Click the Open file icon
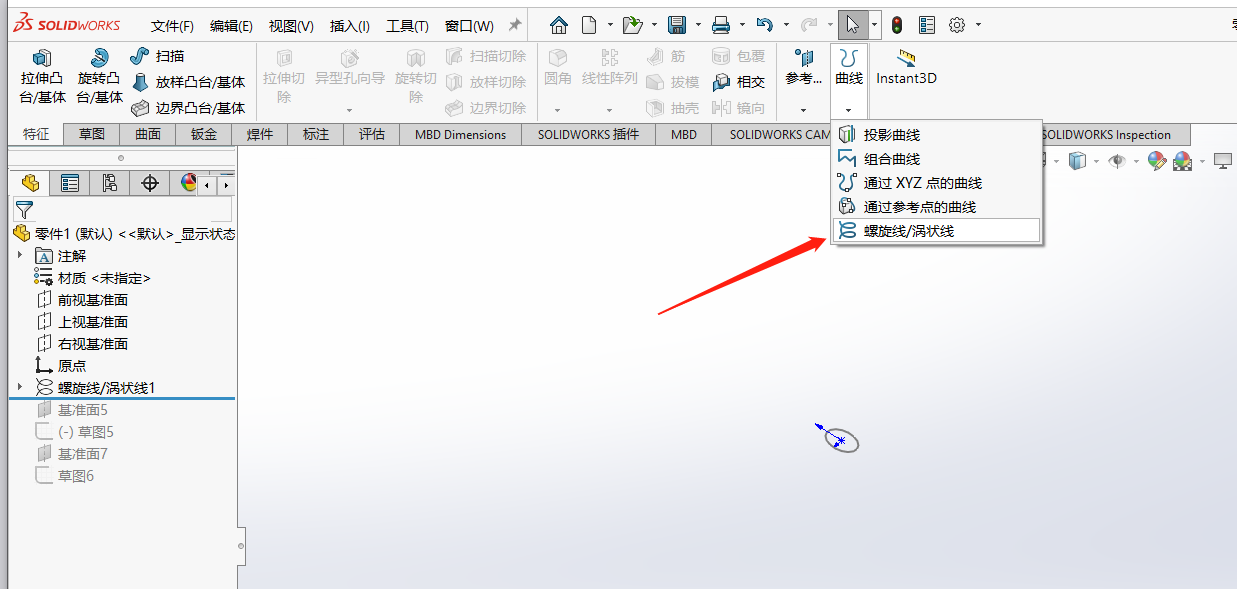This screenshot has width=1237, height=589. pyautogui.click(x=632, y=25)
